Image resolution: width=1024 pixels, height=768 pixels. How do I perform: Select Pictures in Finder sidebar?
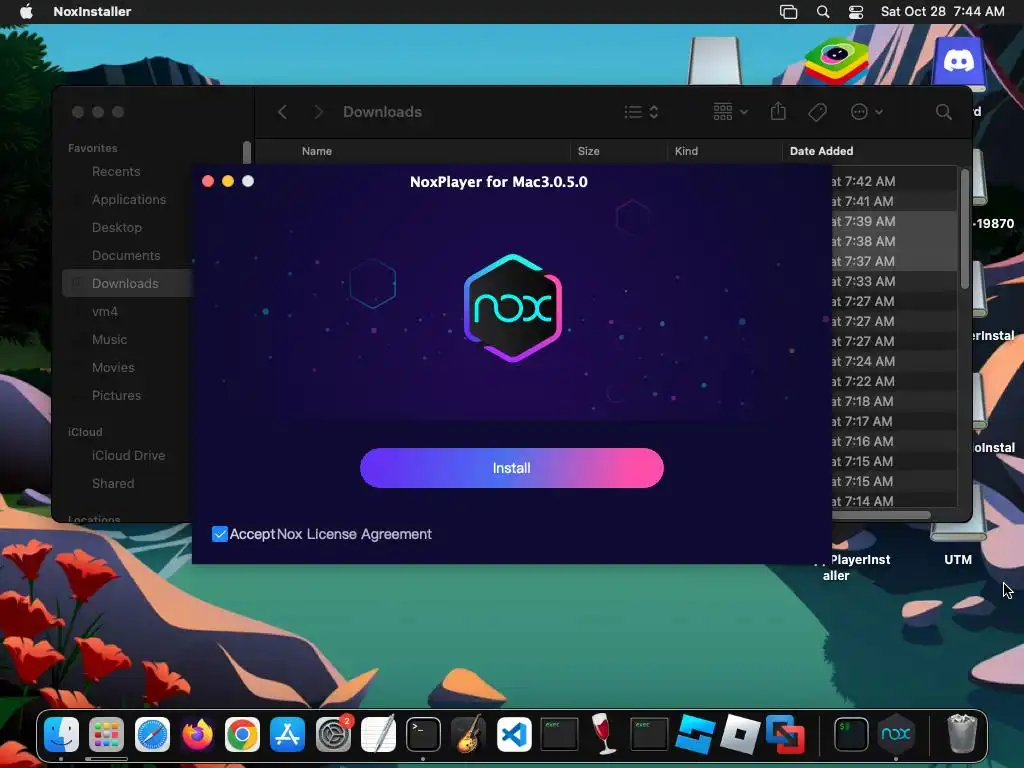point(116,396)
